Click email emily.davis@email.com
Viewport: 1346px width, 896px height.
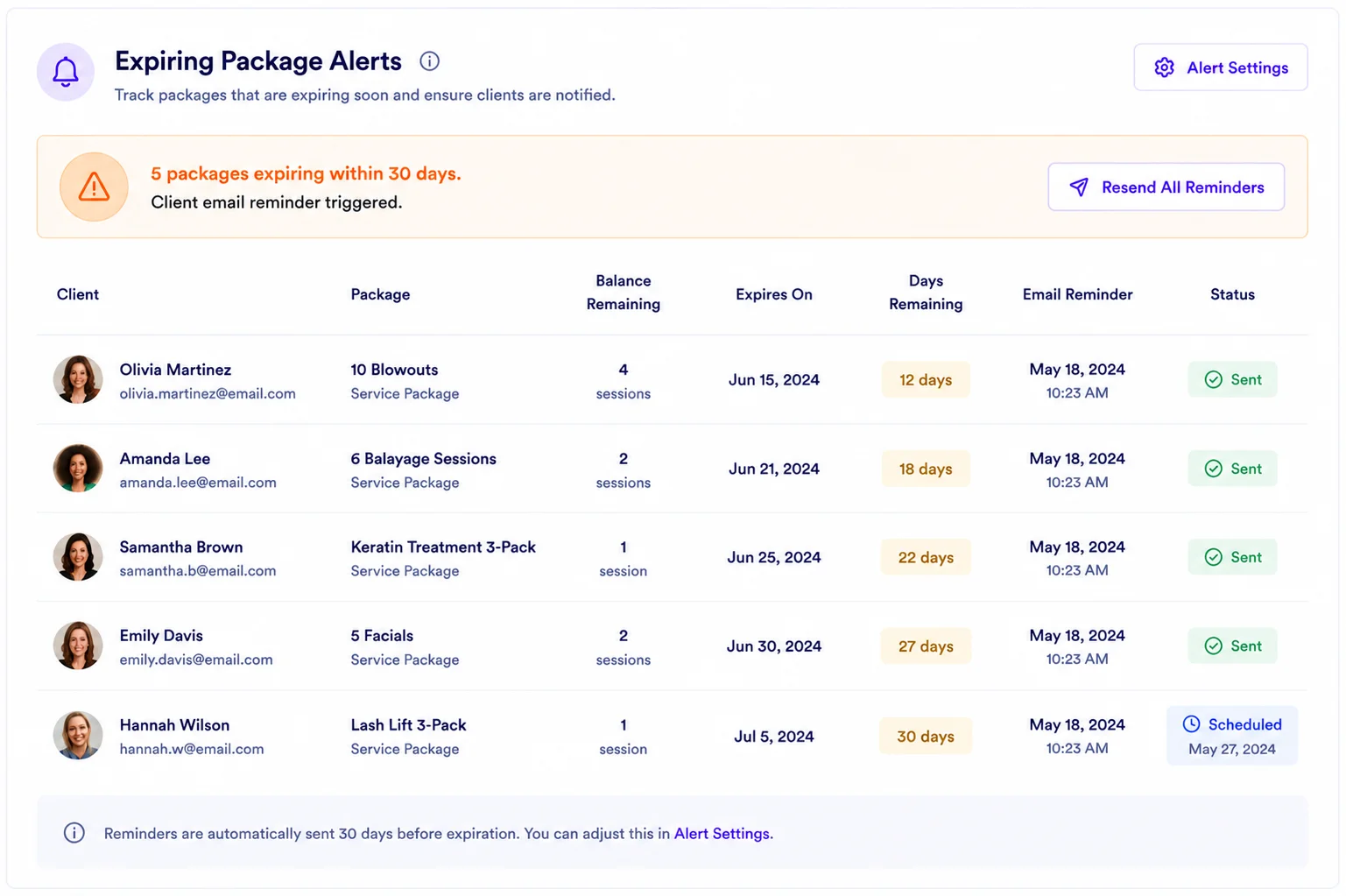[x=196, y=660]
